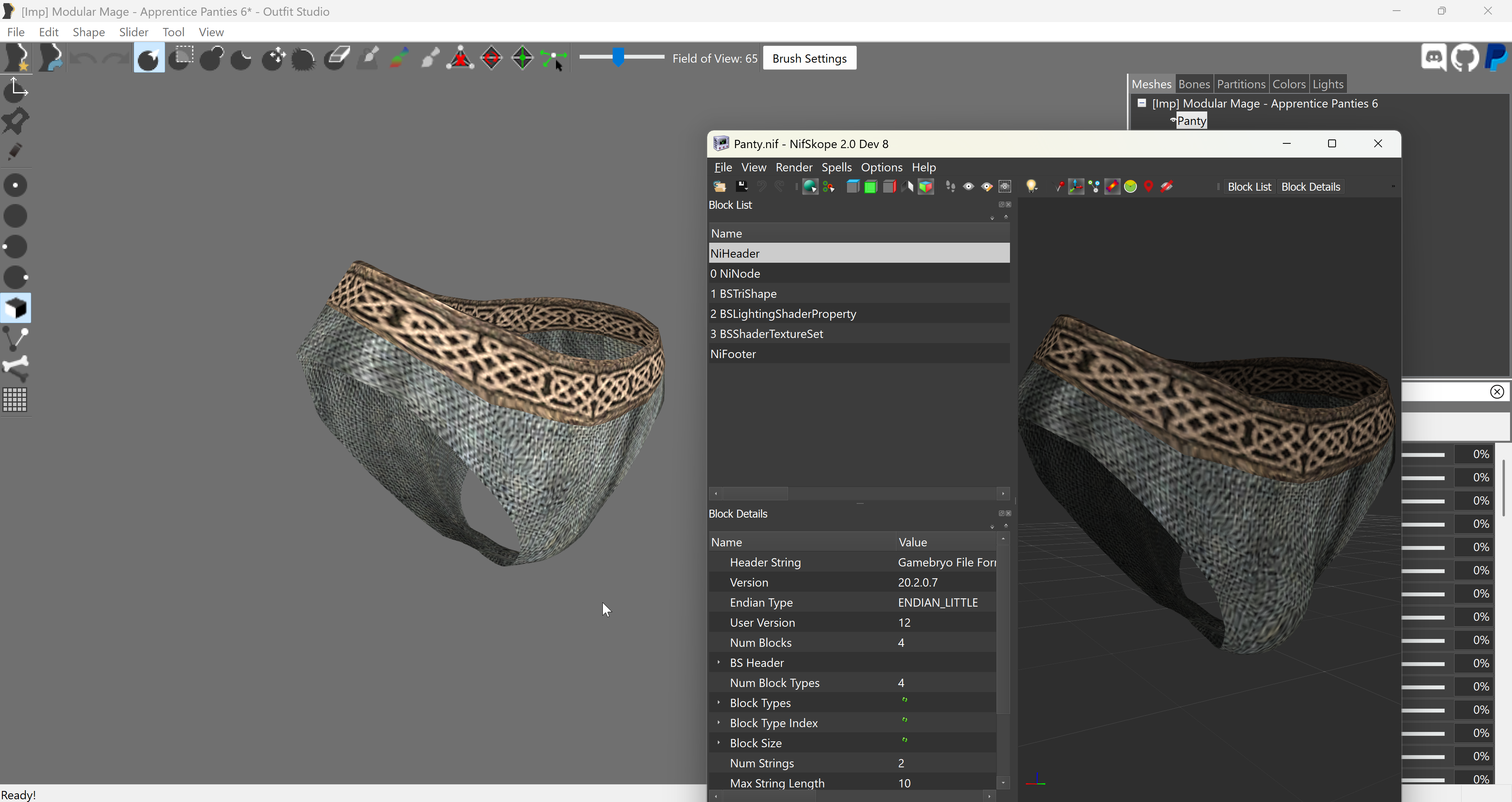Open the Spells menu in NifSkope
This screenshot has width=1512, height=802.
click(x=836, y=167)
